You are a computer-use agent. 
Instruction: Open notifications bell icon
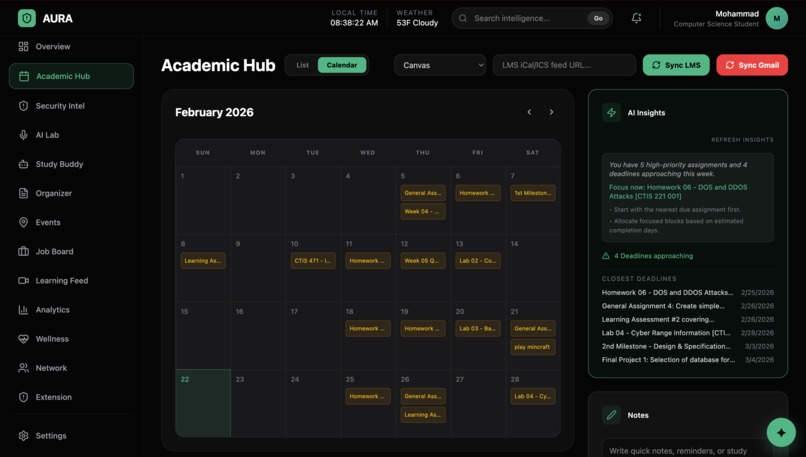point(636,19)
